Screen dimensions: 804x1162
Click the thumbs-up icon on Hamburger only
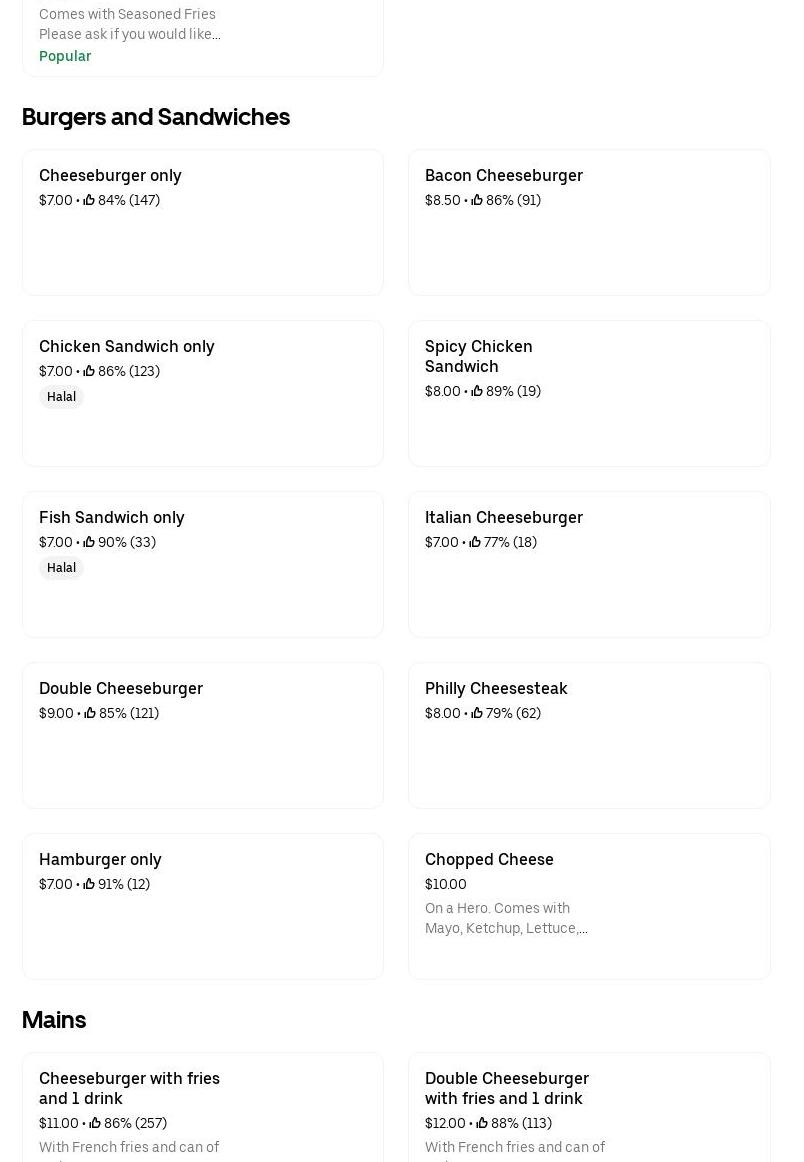[x=89, y=884]
